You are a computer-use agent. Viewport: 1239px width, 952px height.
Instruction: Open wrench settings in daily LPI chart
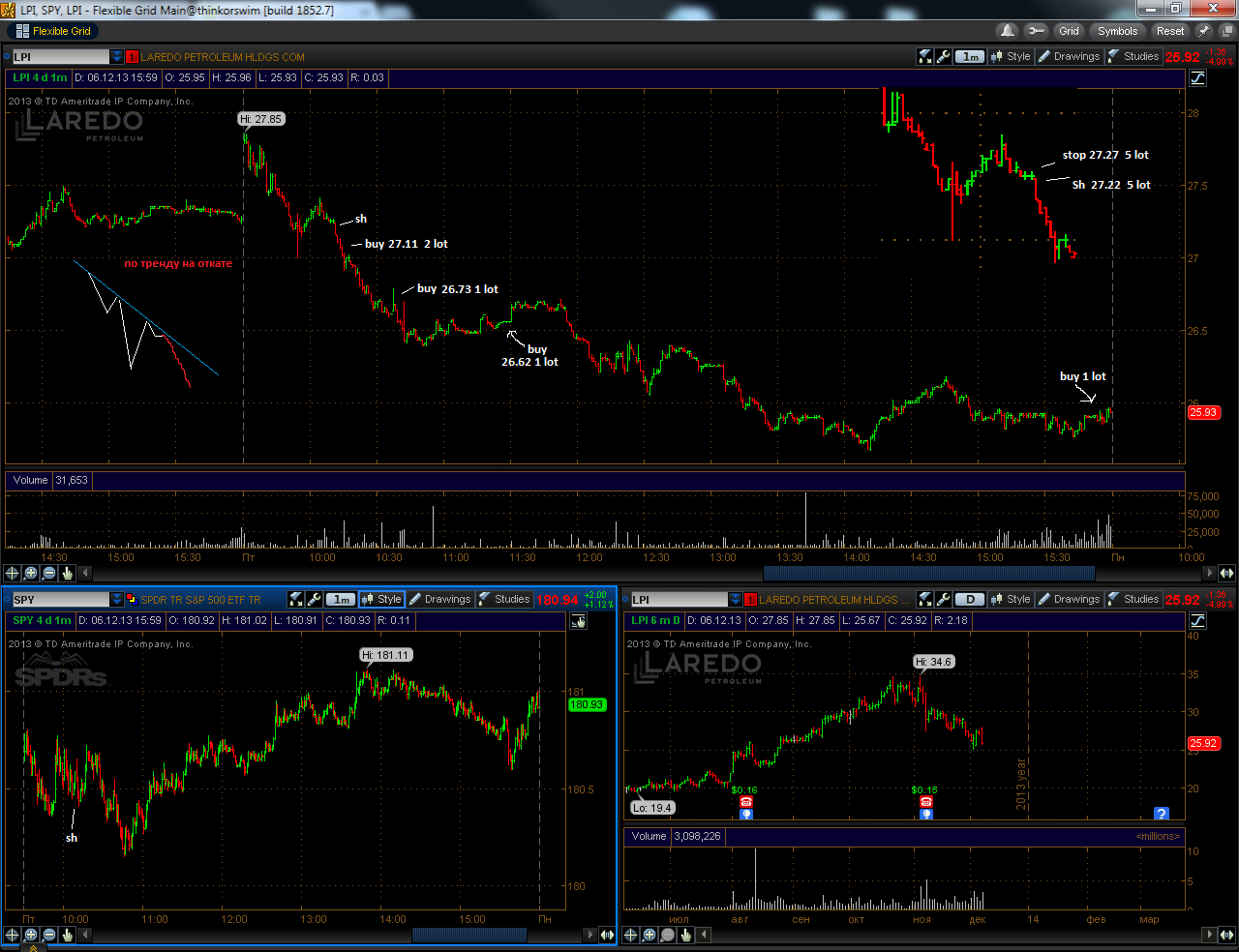943,600
